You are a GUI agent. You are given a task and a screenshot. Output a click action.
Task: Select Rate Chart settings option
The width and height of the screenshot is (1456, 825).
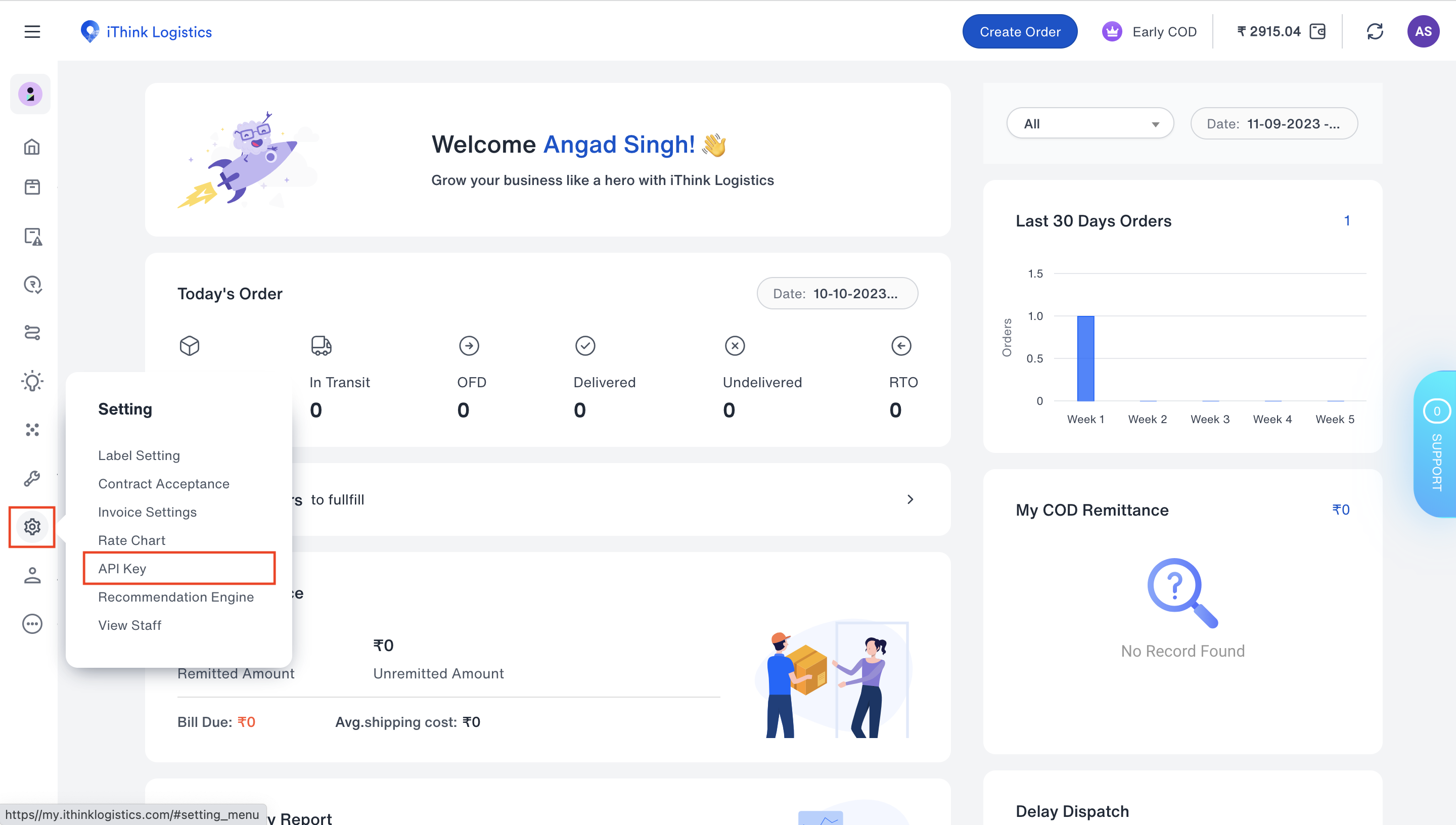point(131,540)
